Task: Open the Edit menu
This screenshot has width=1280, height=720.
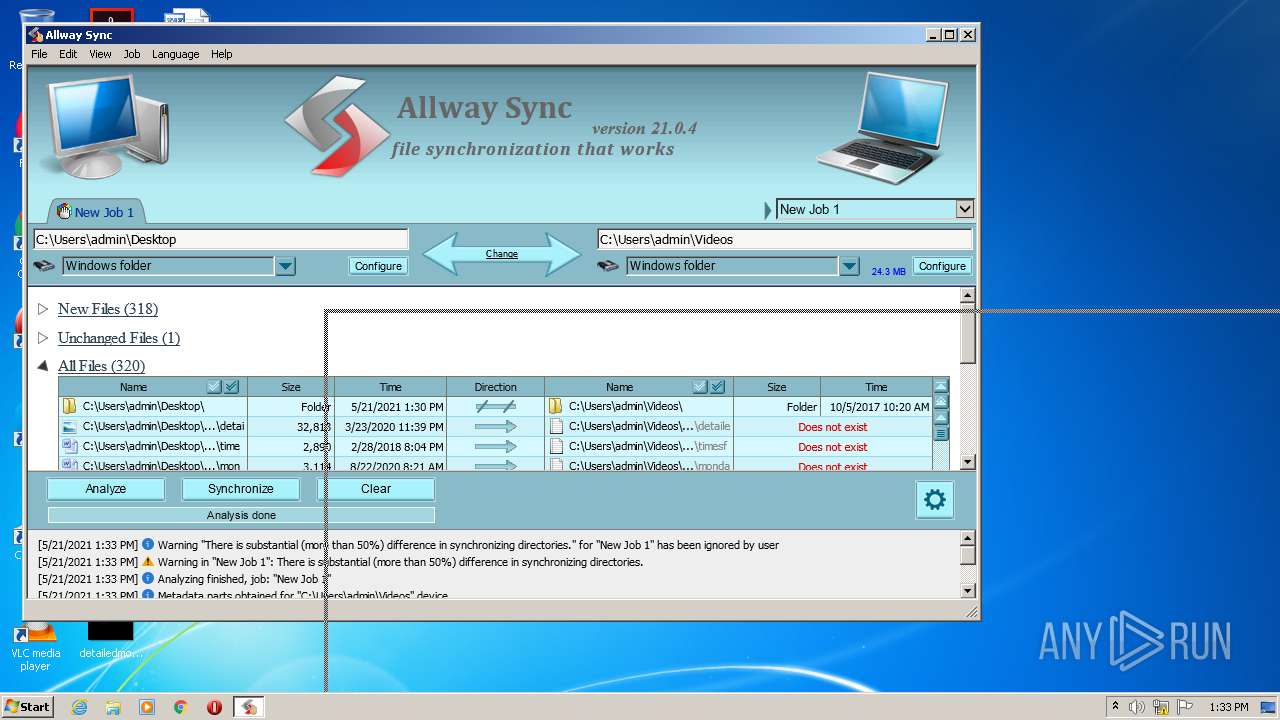Action: pyautogui.click(x=68, y=54)
